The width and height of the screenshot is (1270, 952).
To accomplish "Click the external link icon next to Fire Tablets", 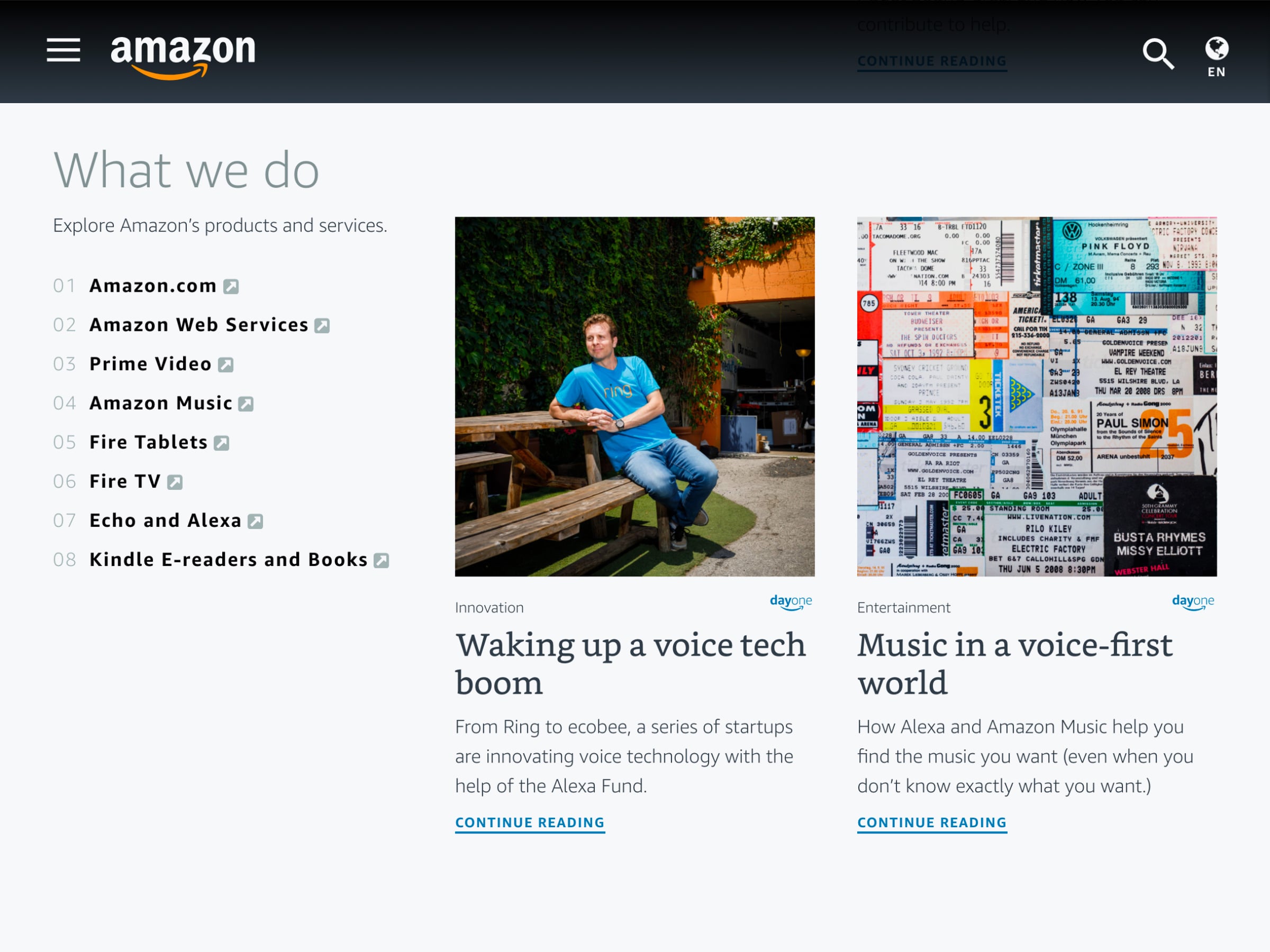I will click(222, 442).
